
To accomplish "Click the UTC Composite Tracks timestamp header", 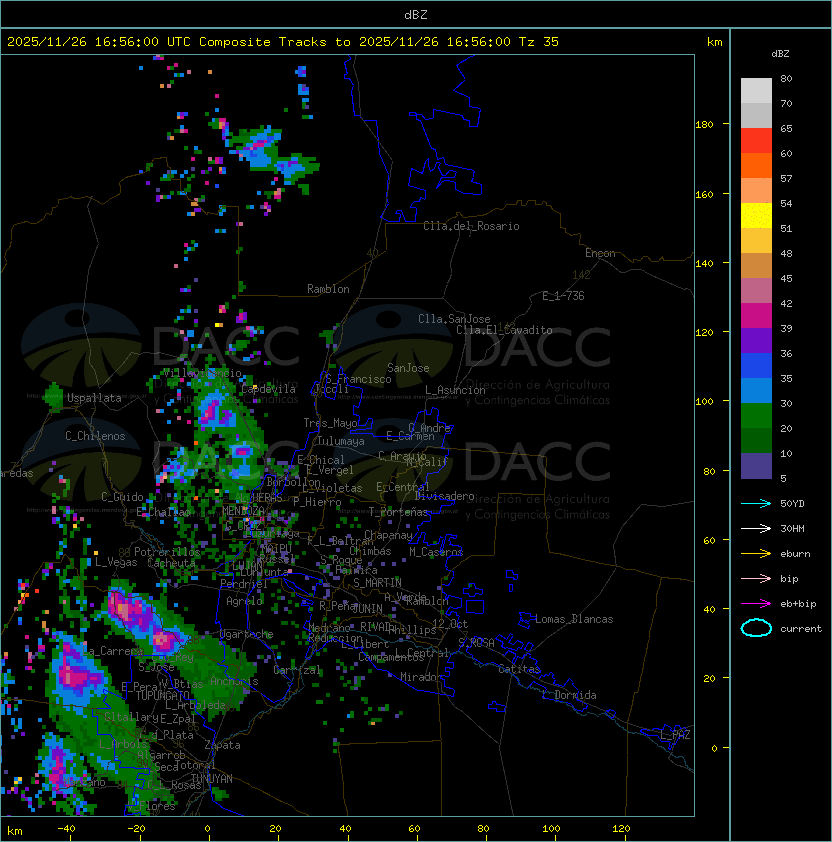I will coord(283,42).
